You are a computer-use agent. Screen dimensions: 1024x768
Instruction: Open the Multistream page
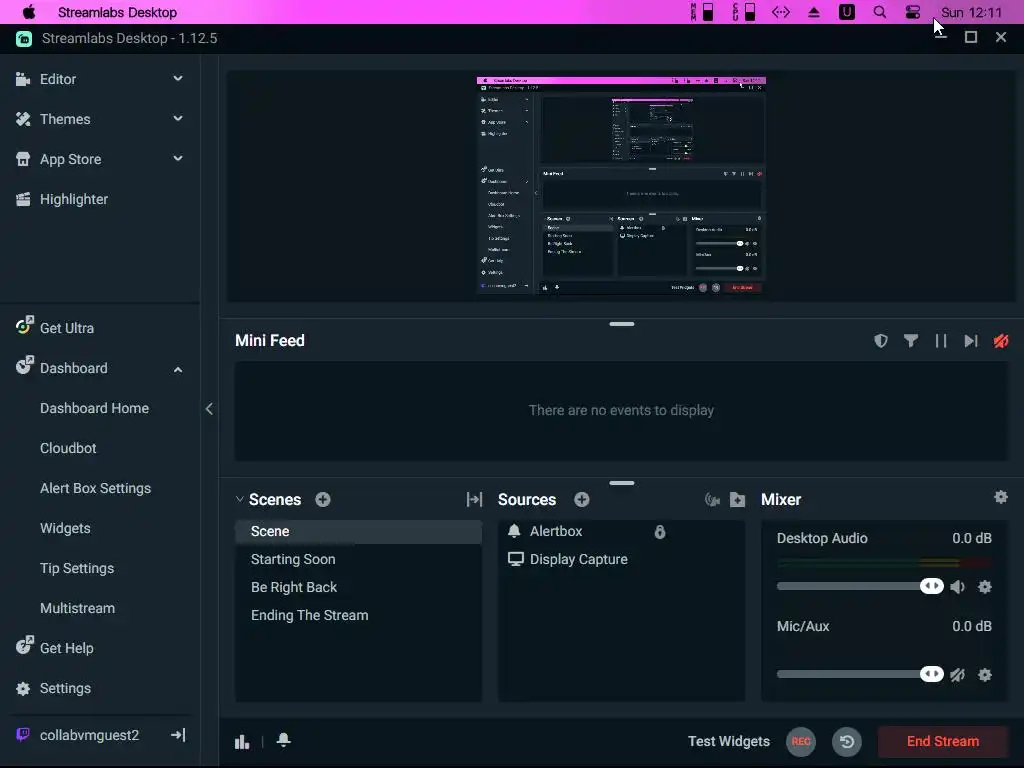pyautogui.click(x=77, y=608)
